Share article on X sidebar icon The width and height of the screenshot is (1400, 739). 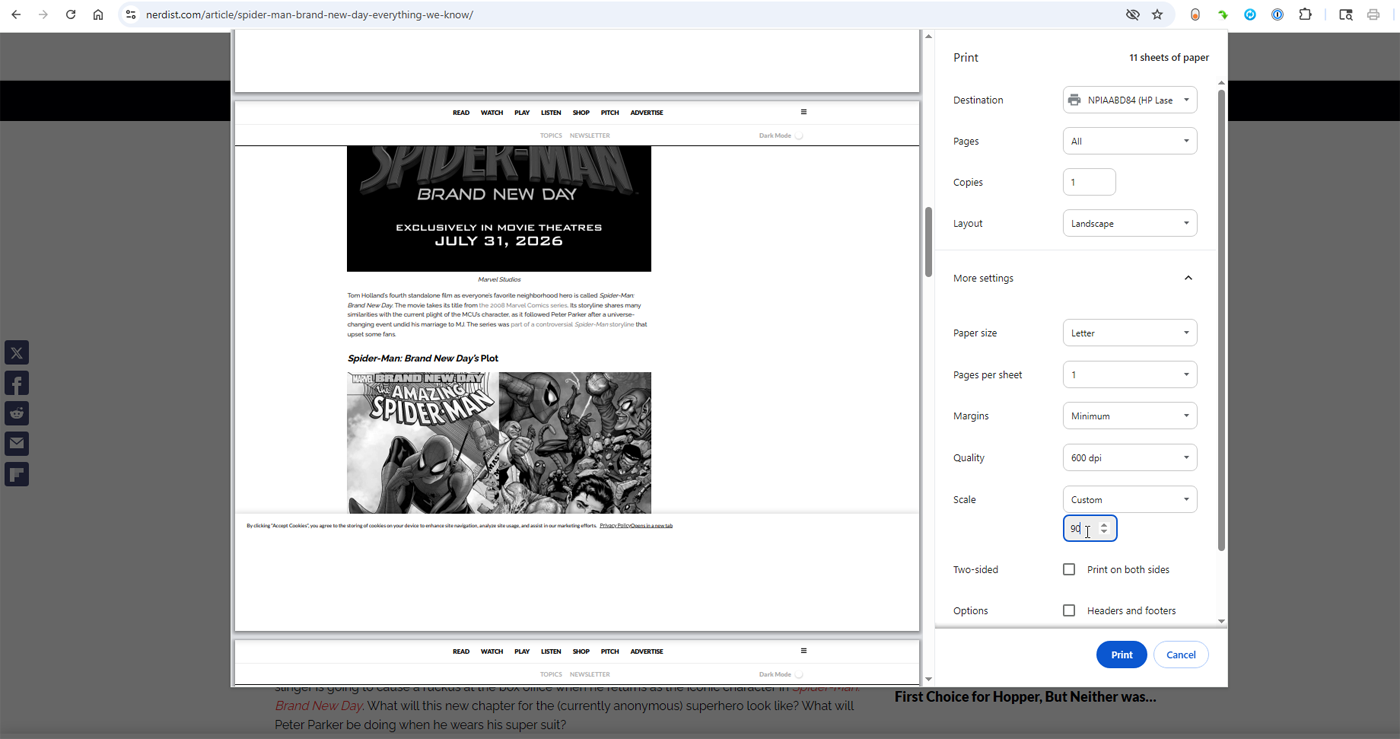pos(17,352)
